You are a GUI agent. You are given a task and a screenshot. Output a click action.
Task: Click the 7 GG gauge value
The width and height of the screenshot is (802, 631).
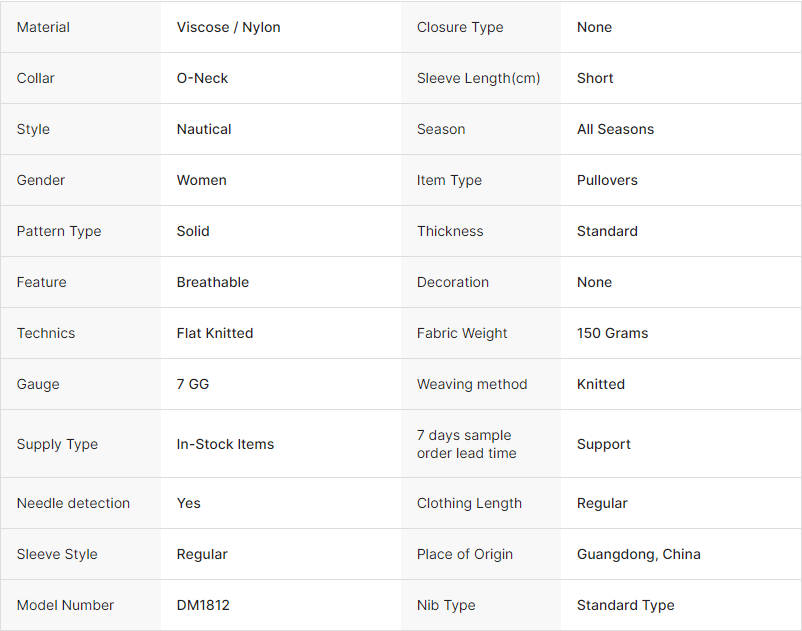(193, 384)
